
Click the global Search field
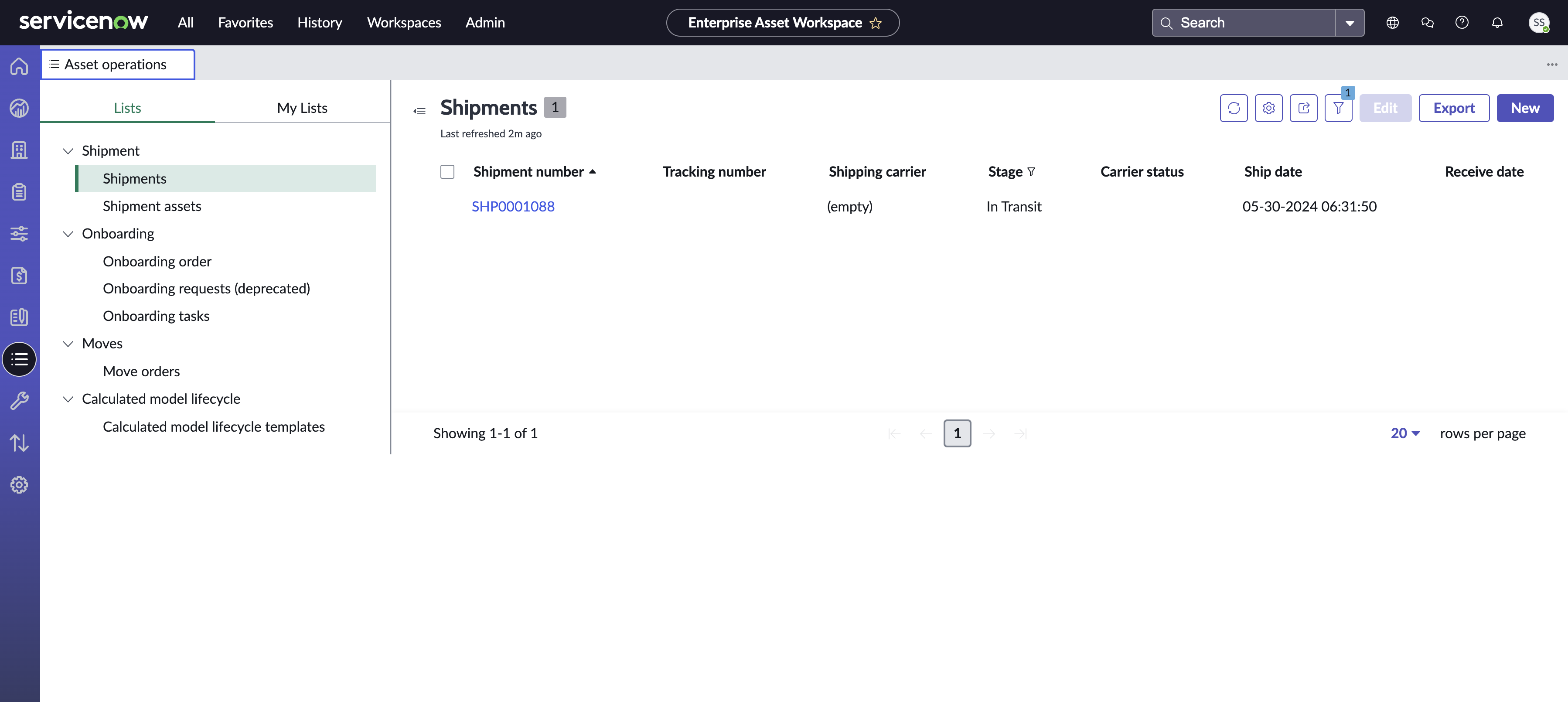pos(1244,23)
